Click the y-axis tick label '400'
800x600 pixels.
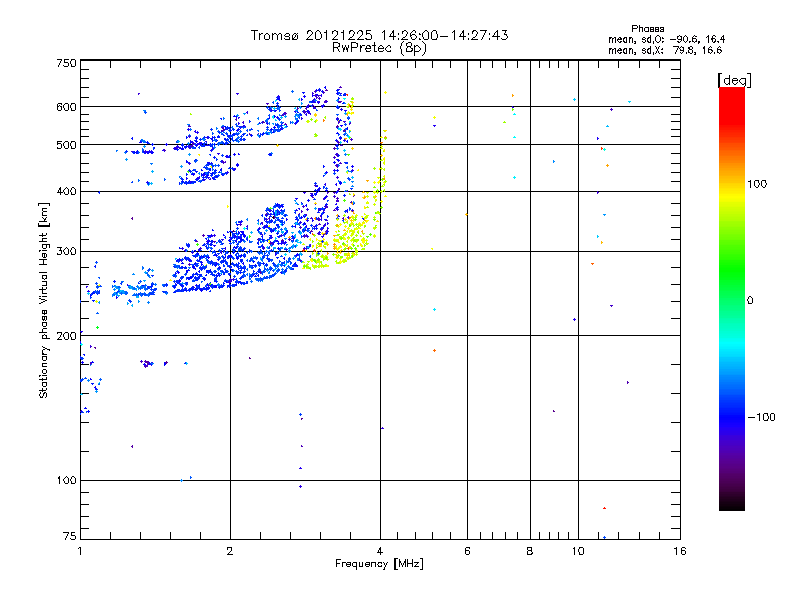point(66,191)
